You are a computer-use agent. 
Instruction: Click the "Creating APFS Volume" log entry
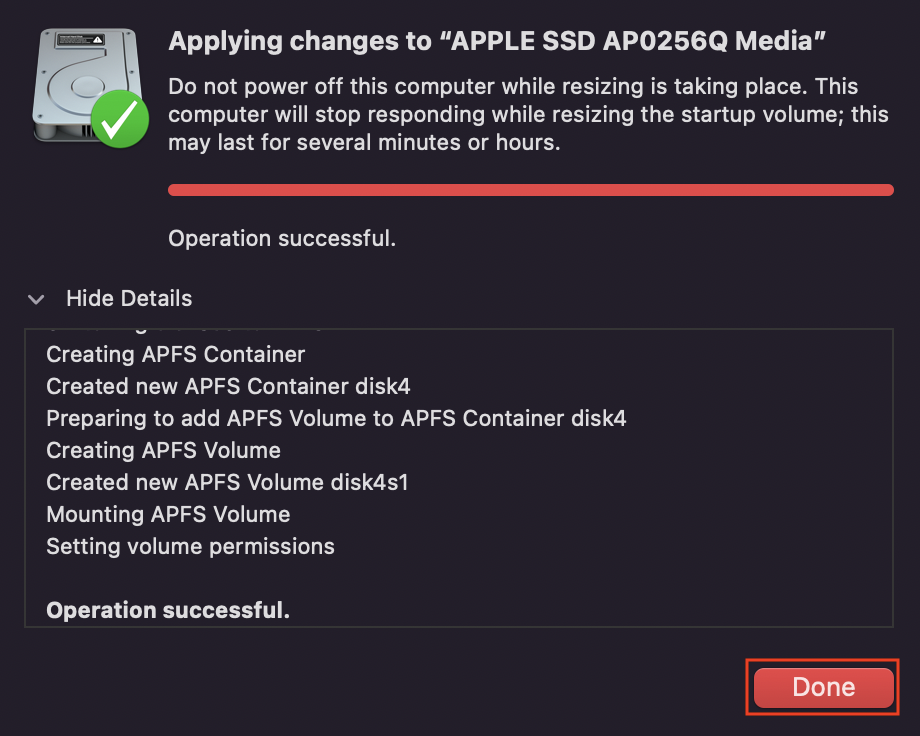163,450
